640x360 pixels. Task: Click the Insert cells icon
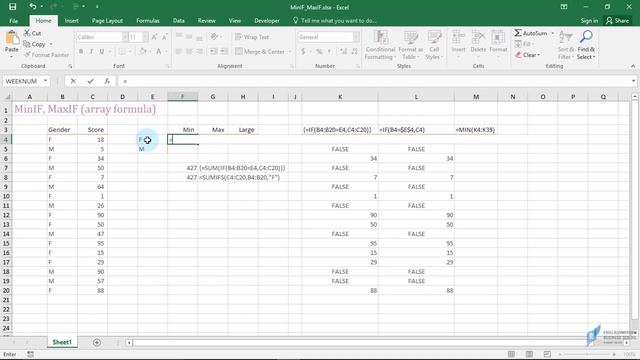coord(458,38)
